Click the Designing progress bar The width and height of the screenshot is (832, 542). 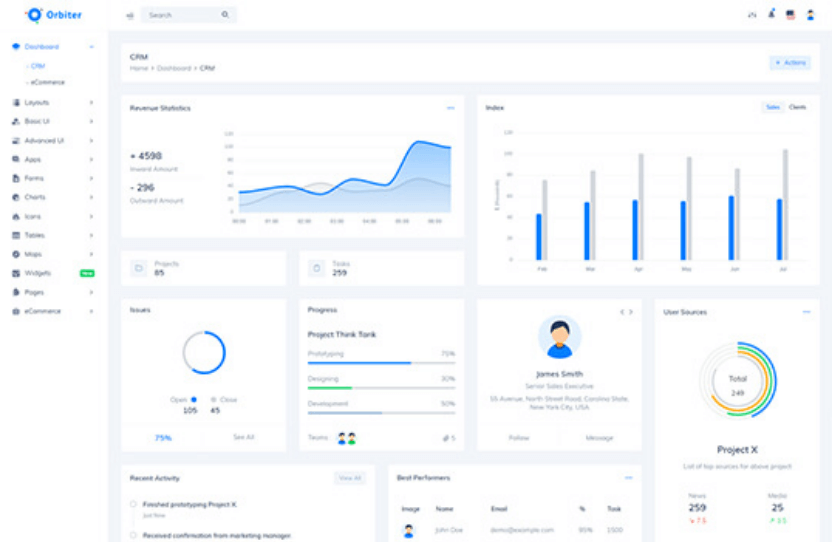[x=381, y=388]
